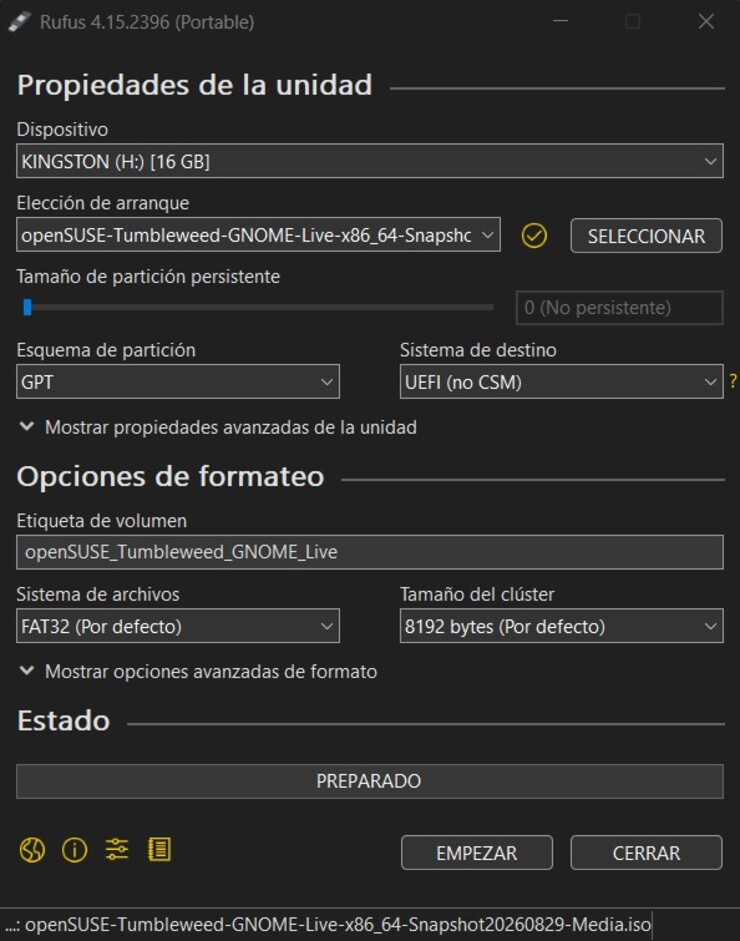Click the Sistema de archivos label

coord(98,595)
